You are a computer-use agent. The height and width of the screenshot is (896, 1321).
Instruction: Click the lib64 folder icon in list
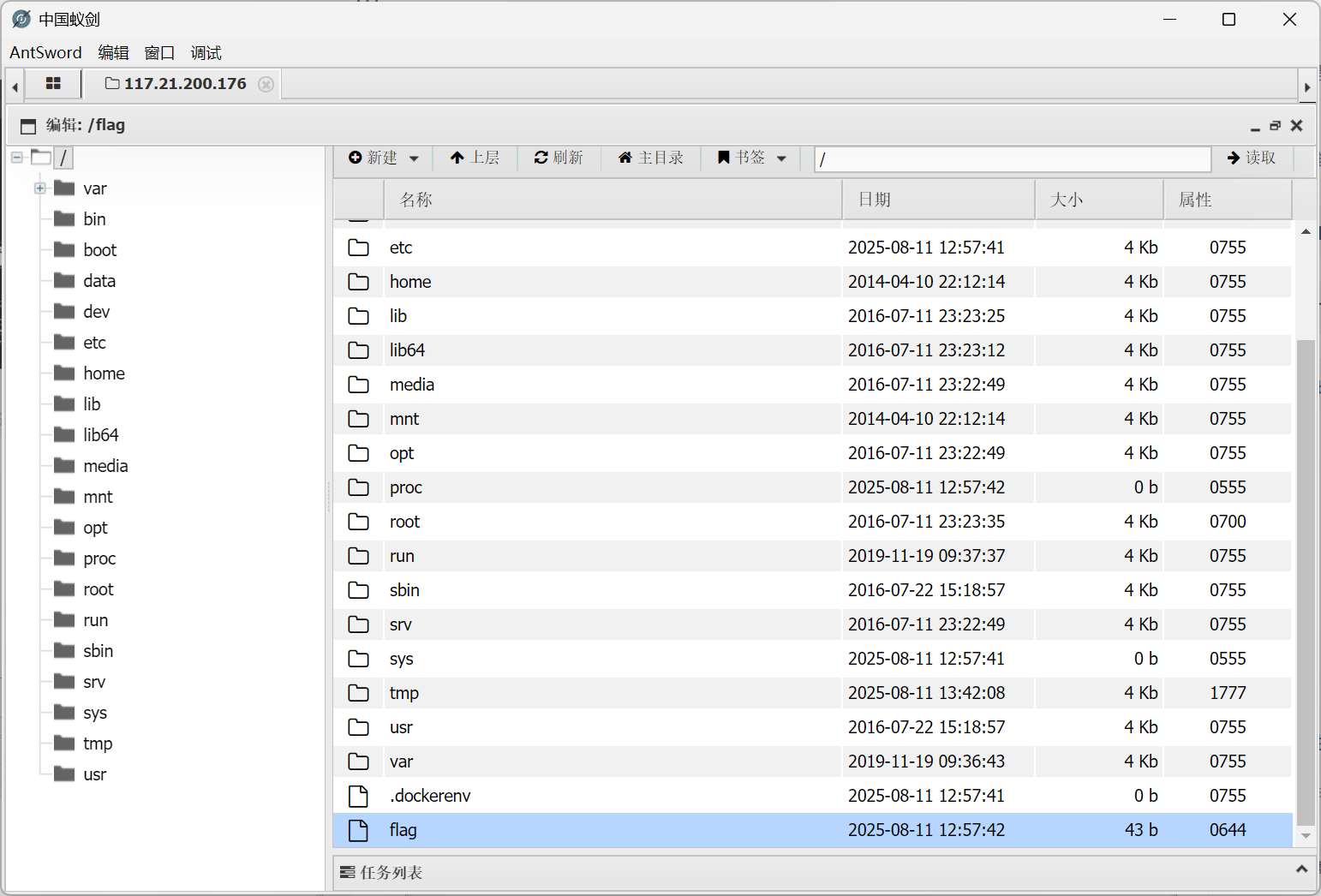coord(358,350)
